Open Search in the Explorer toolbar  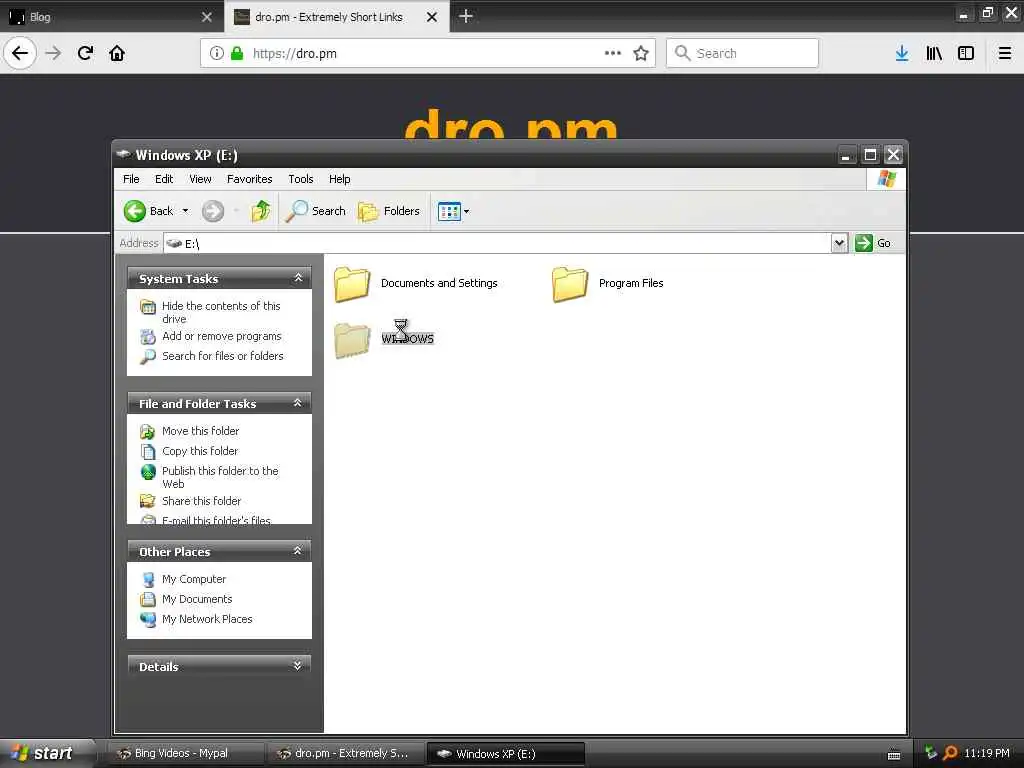(315, 211)
